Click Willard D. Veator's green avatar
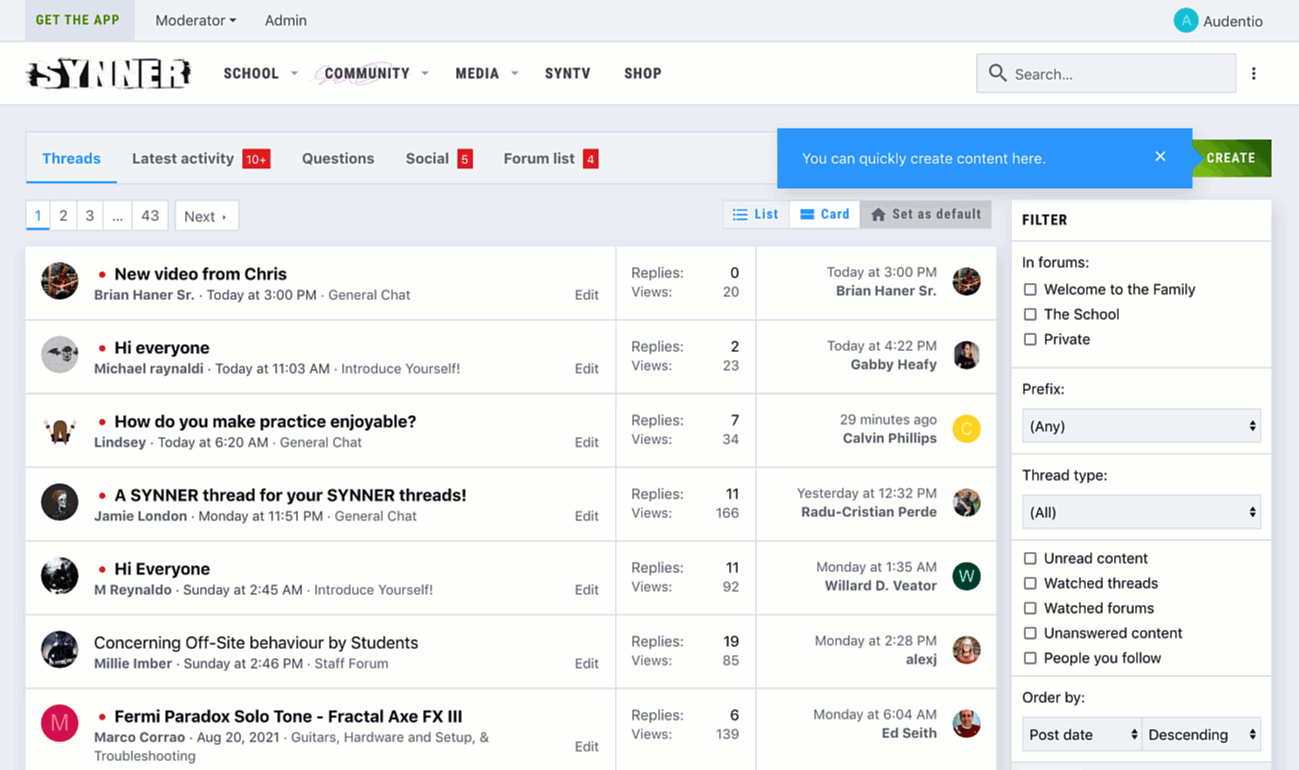The width and height of the screenshot is (1299, 770). point(966,576)
